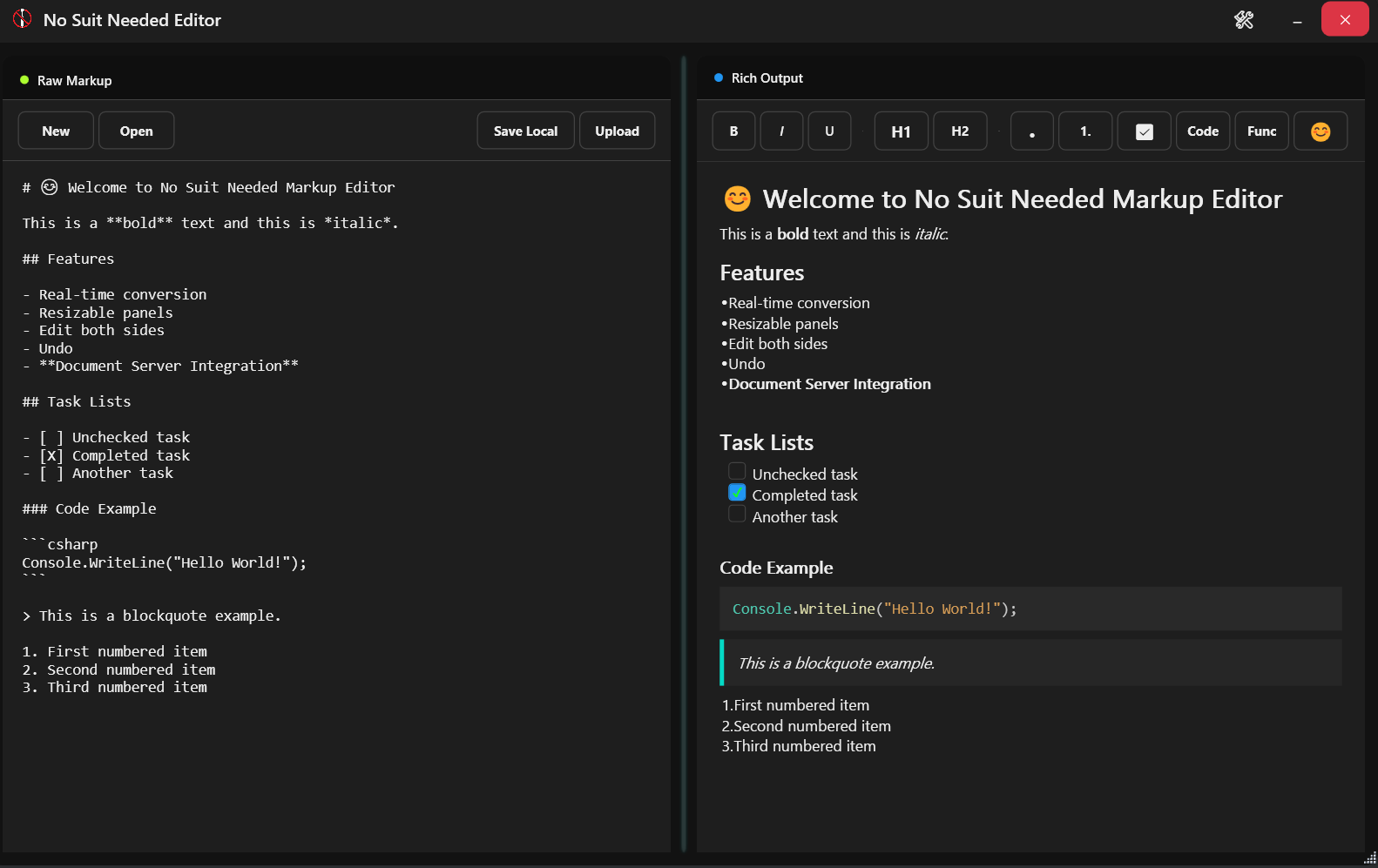
Task: Open the tools settings icon in title bar
Action: [1244, 19]
